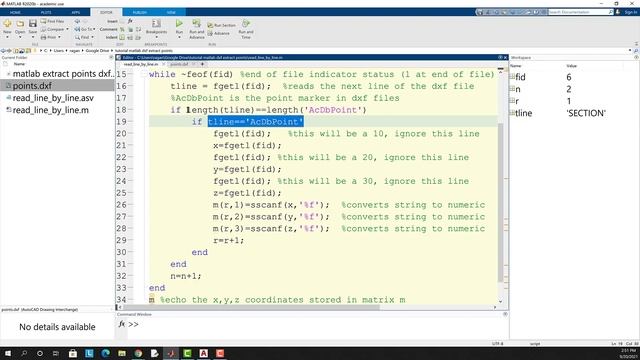Click the editor horizontal scrollbar
The image size is (640, 360).
coord(251,307)
